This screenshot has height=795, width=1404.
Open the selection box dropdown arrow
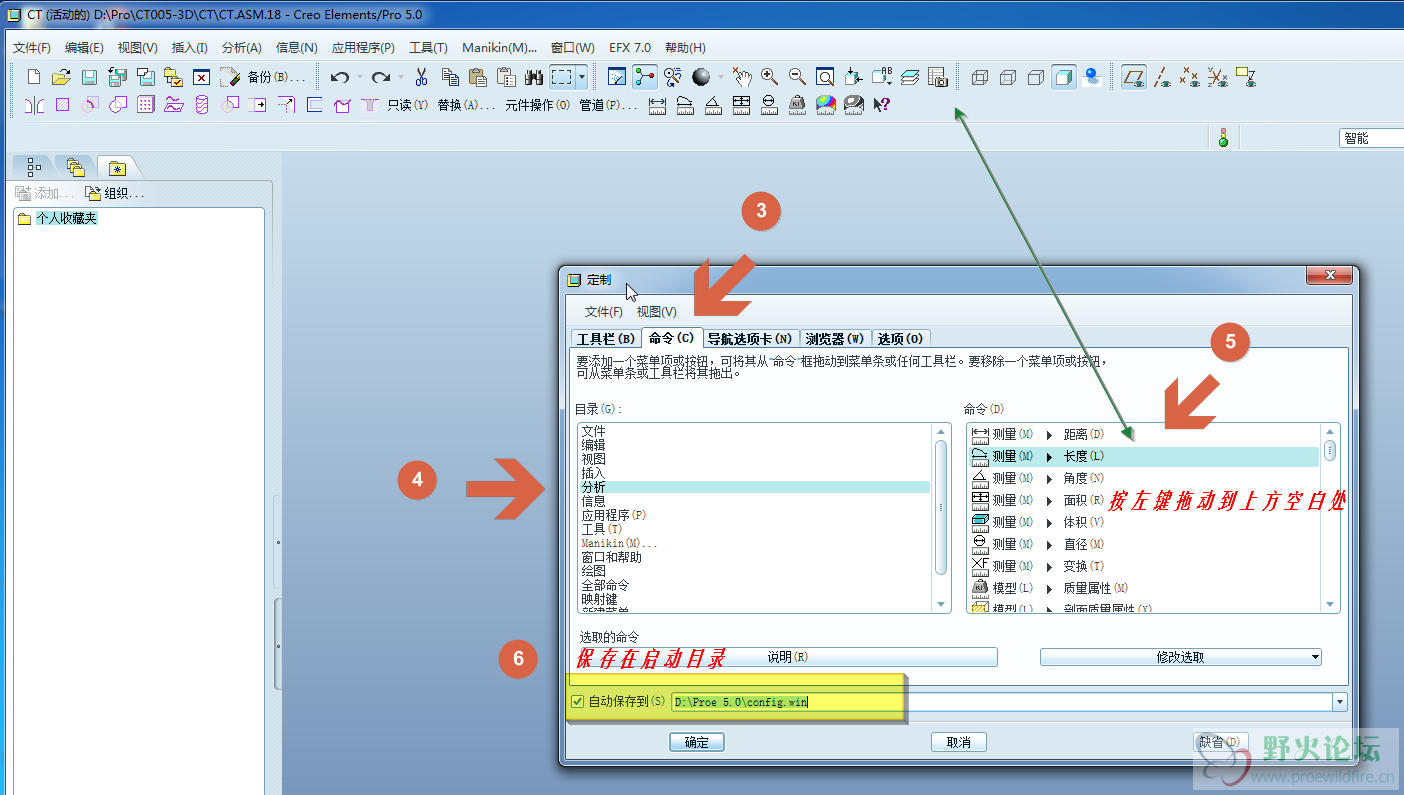[582, 77]
